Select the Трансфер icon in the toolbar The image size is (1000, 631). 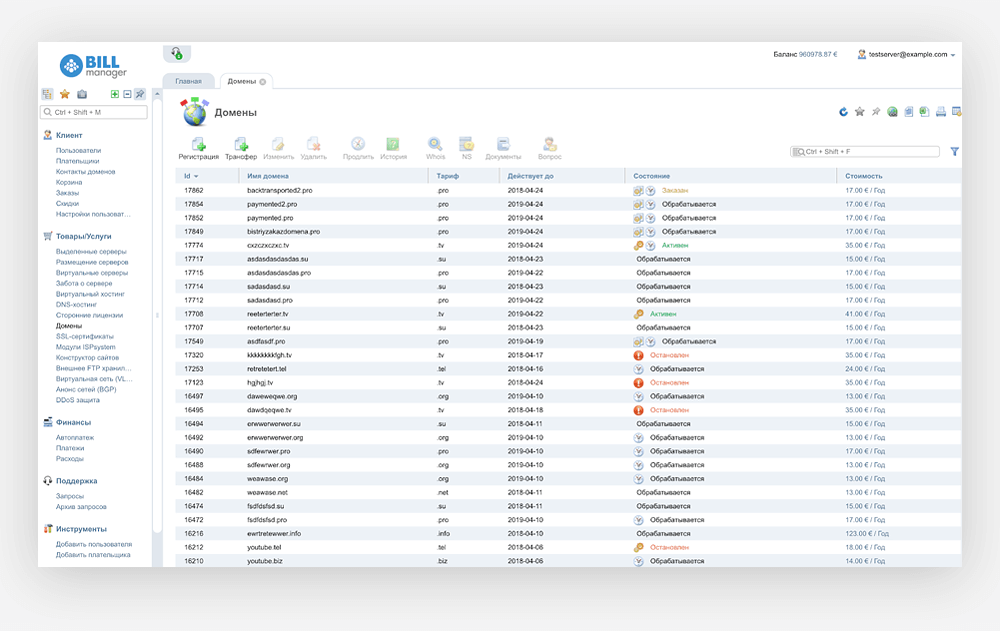240,145
